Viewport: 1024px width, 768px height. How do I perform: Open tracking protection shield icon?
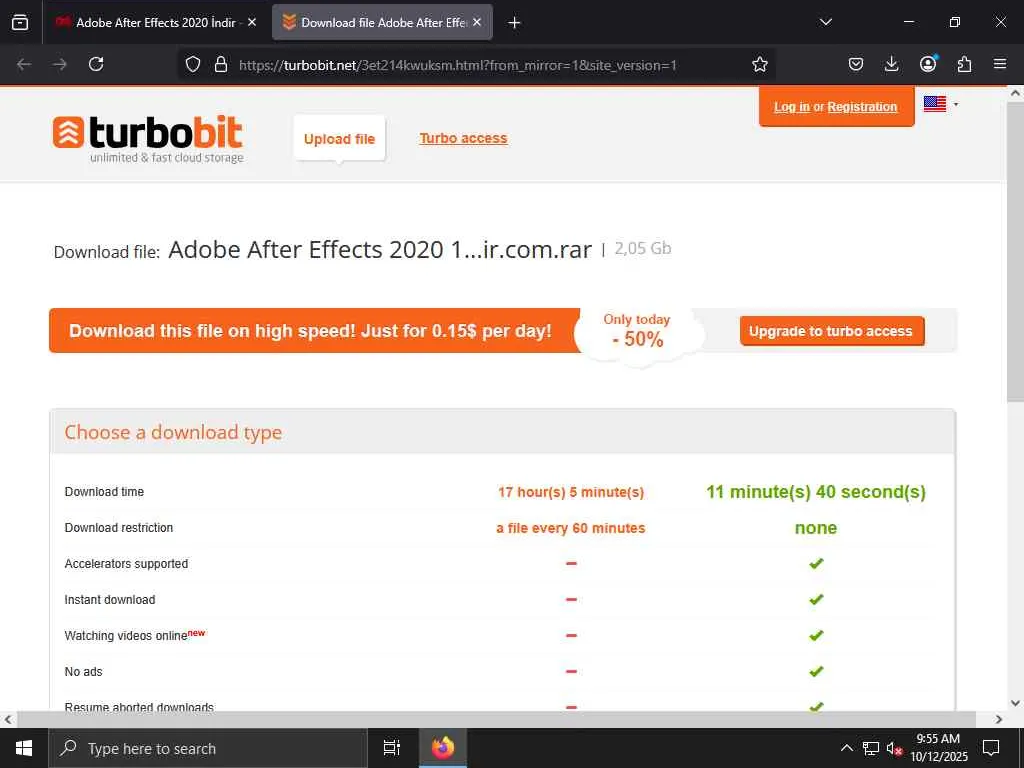pyautogui.click(x=193, y=64)
